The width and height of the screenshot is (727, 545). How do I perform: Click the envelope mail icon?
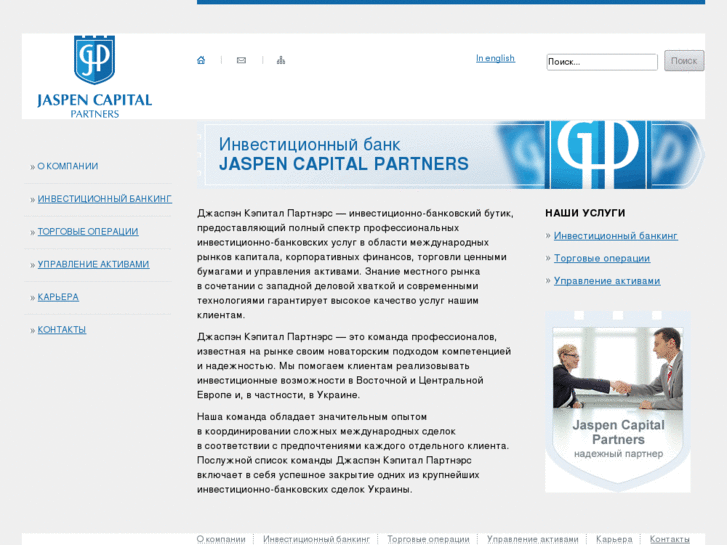pyautogui.click(x=241, y=60)
